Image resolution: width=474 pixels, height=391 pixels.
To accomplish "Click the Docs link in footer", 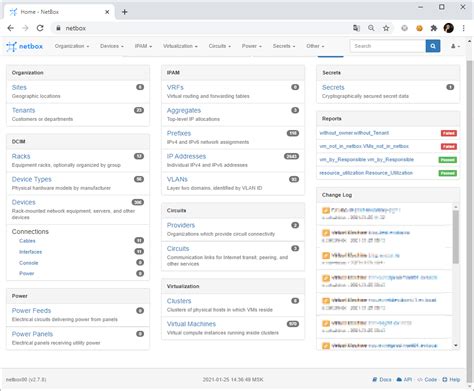I will 382,379.
